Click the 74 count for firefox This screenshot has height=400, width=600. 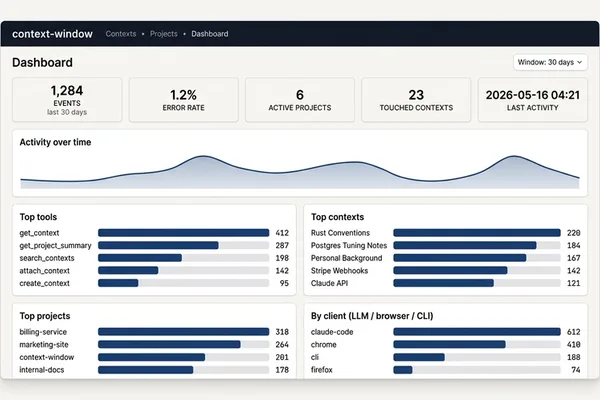tap(576, 370)
